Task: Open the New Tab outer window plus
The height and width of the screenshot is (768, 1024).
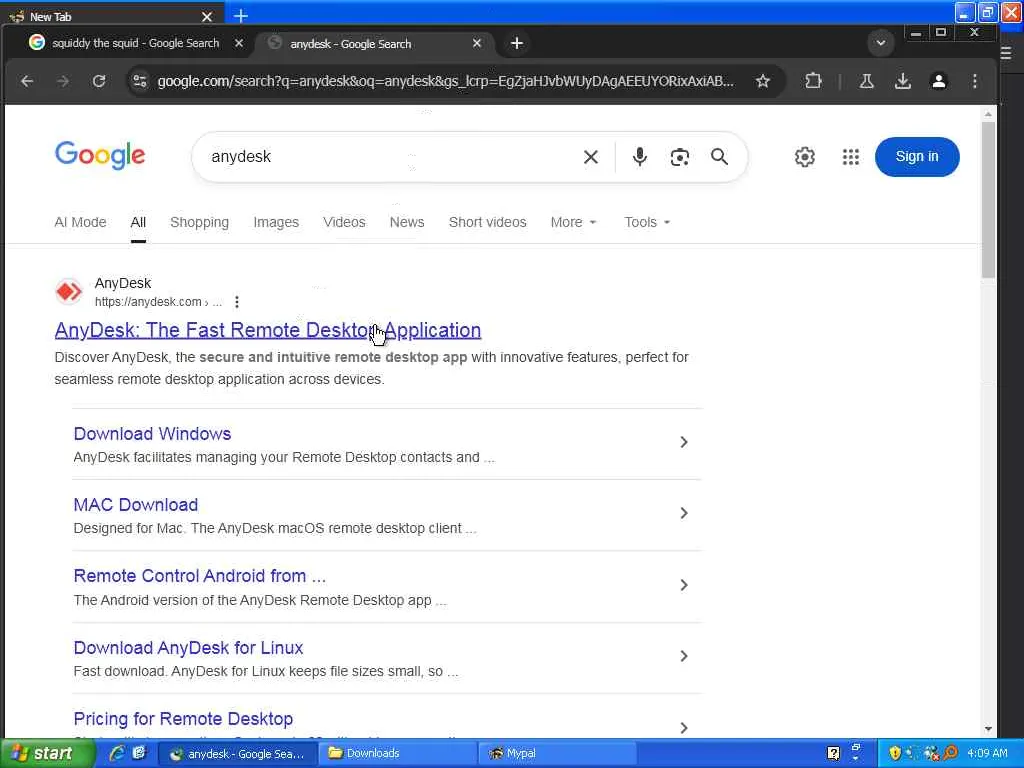Action: click(x=240, y=16)
